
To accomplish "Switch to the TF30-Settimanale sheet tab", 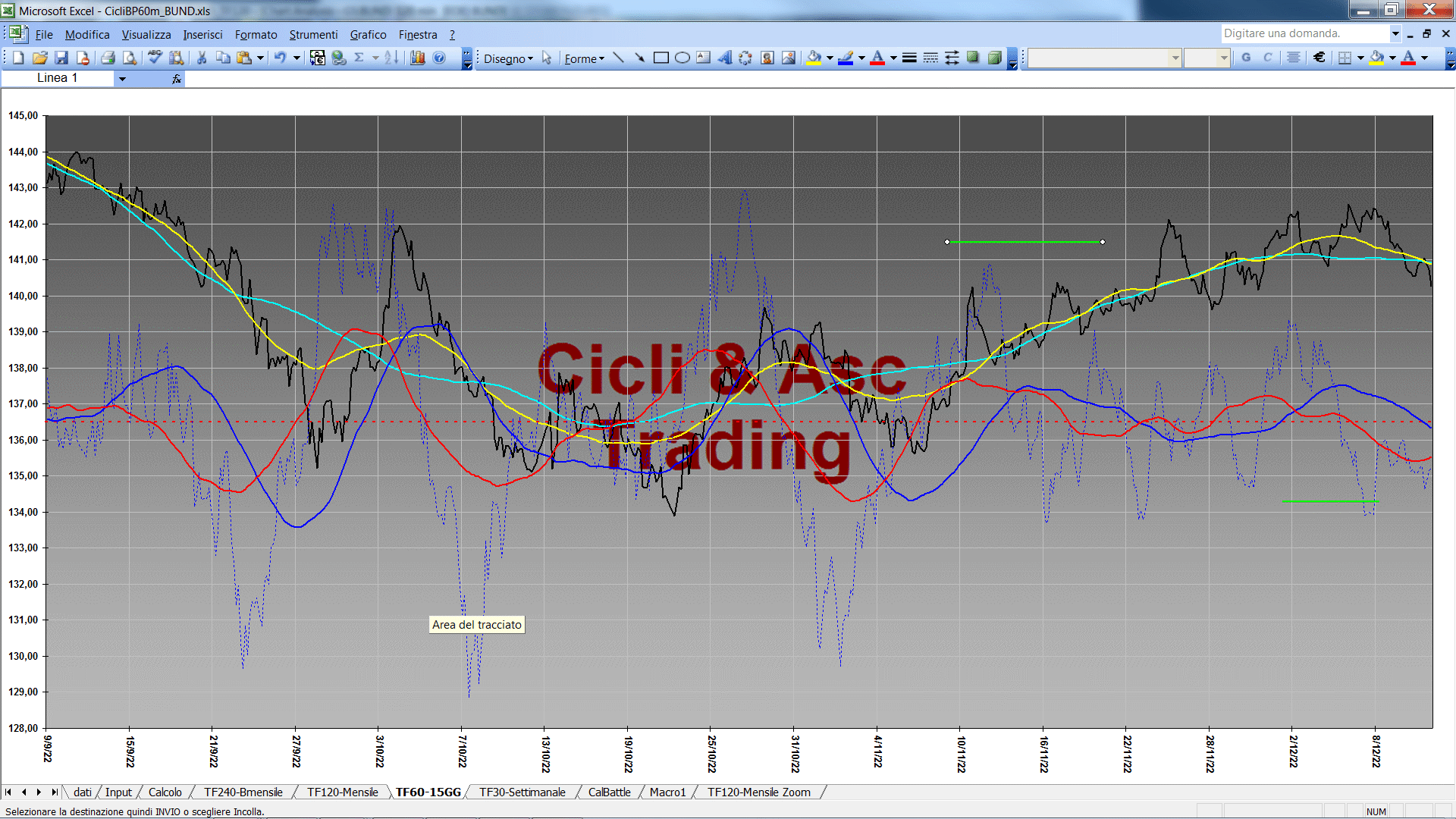I will point(522,792).
